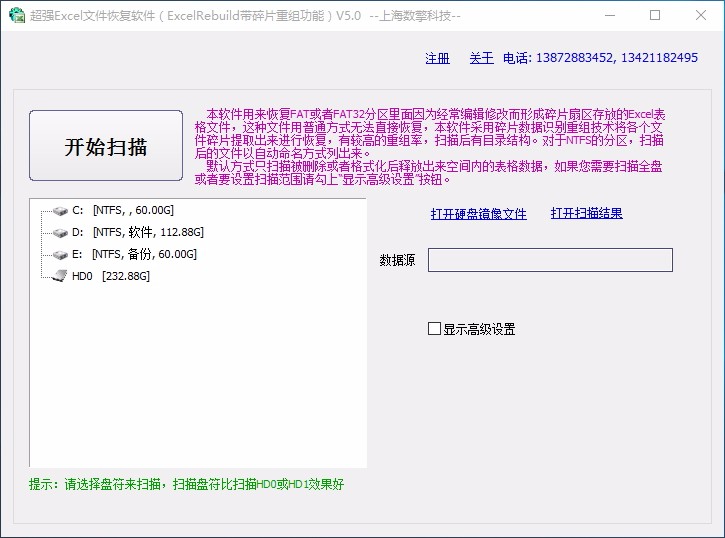The height and width of the screenshot is (538, 725).
Task: Click the purple software description paragraph
Action: pos(430,147)
